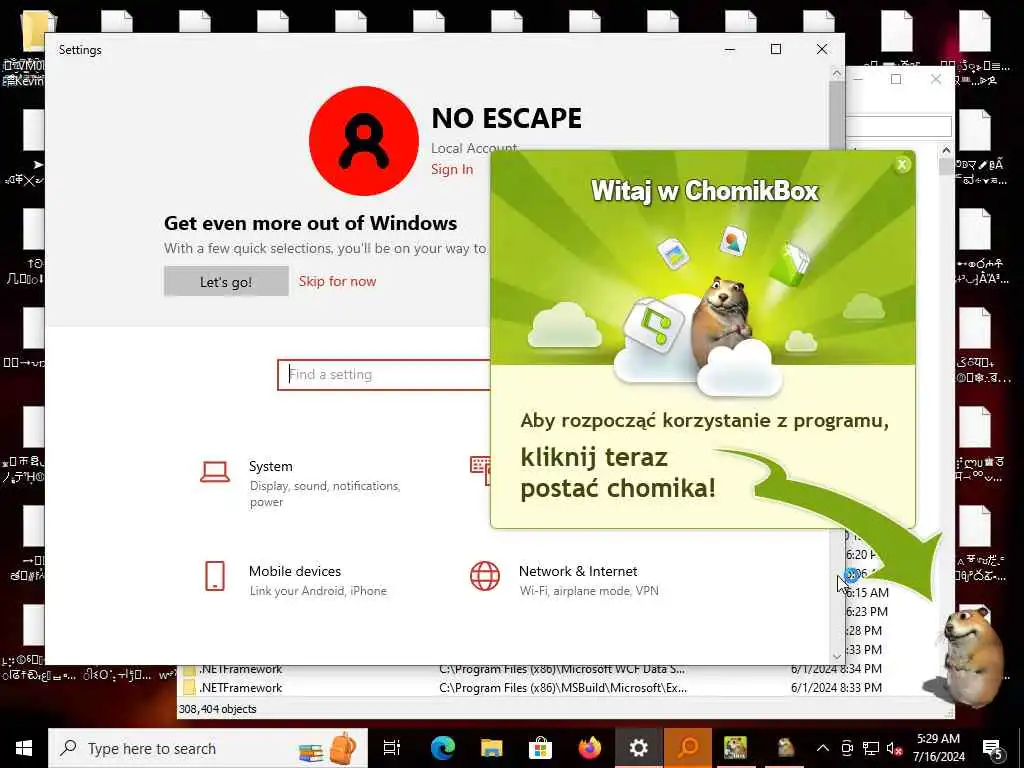
Task: Click the Settings gear taskbar icon
Action: click(639, 748)
